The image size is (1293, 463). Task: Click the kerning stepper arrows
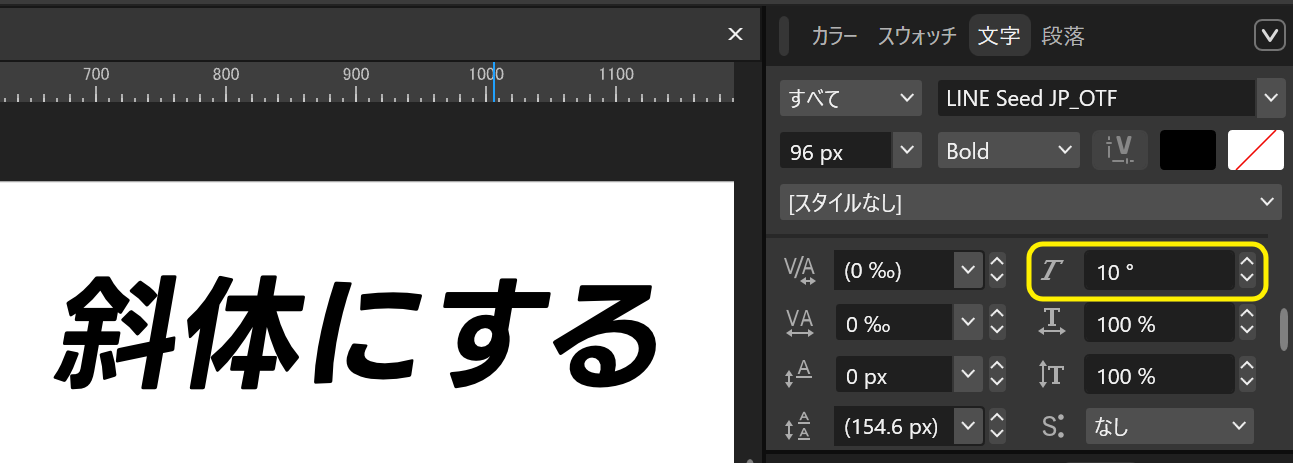[x=997, y=271]
